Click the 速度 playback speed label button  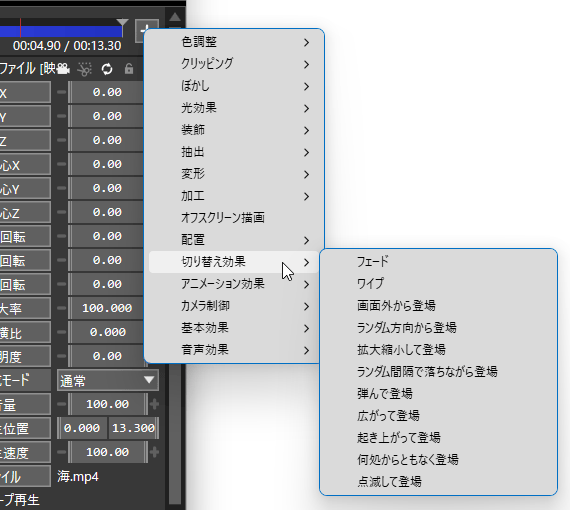click(25, 452)
